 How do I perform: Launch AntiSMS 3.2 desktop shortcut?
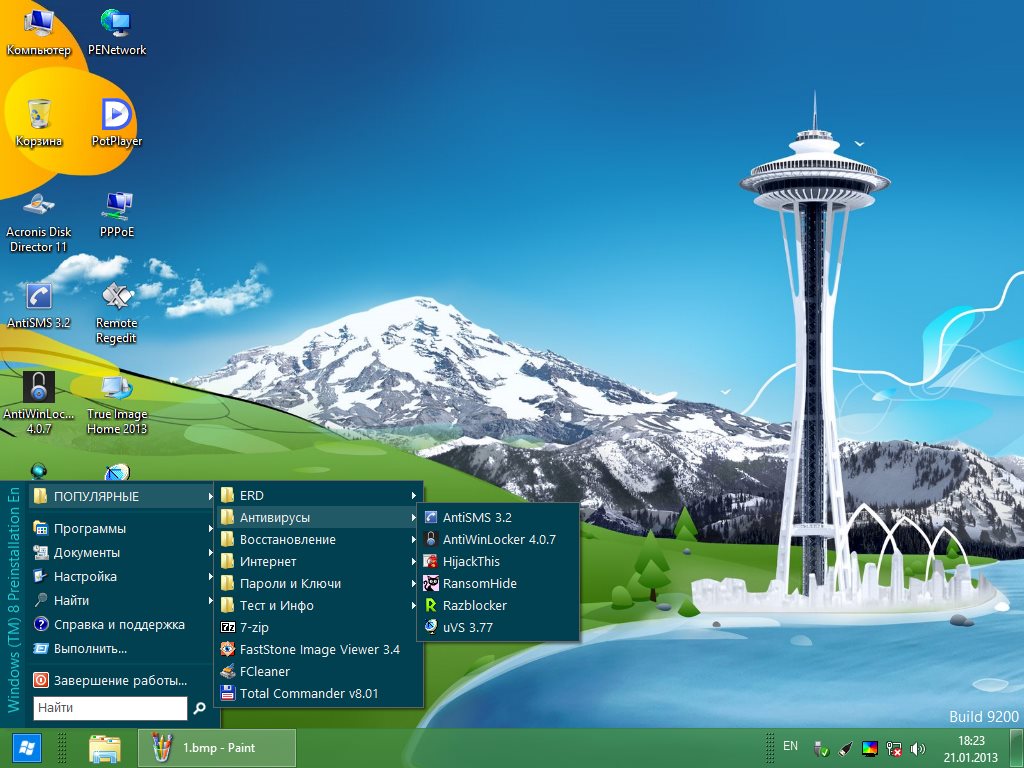point(39,305)
